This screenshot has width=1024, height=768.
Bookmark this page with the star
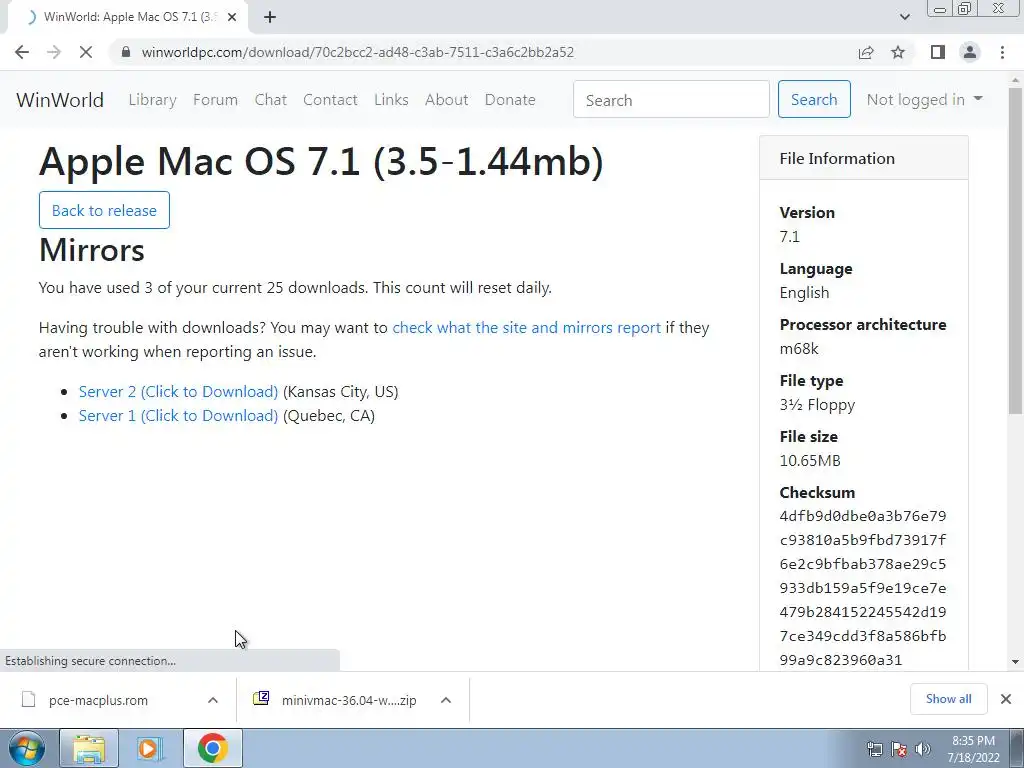coord(898,52)
